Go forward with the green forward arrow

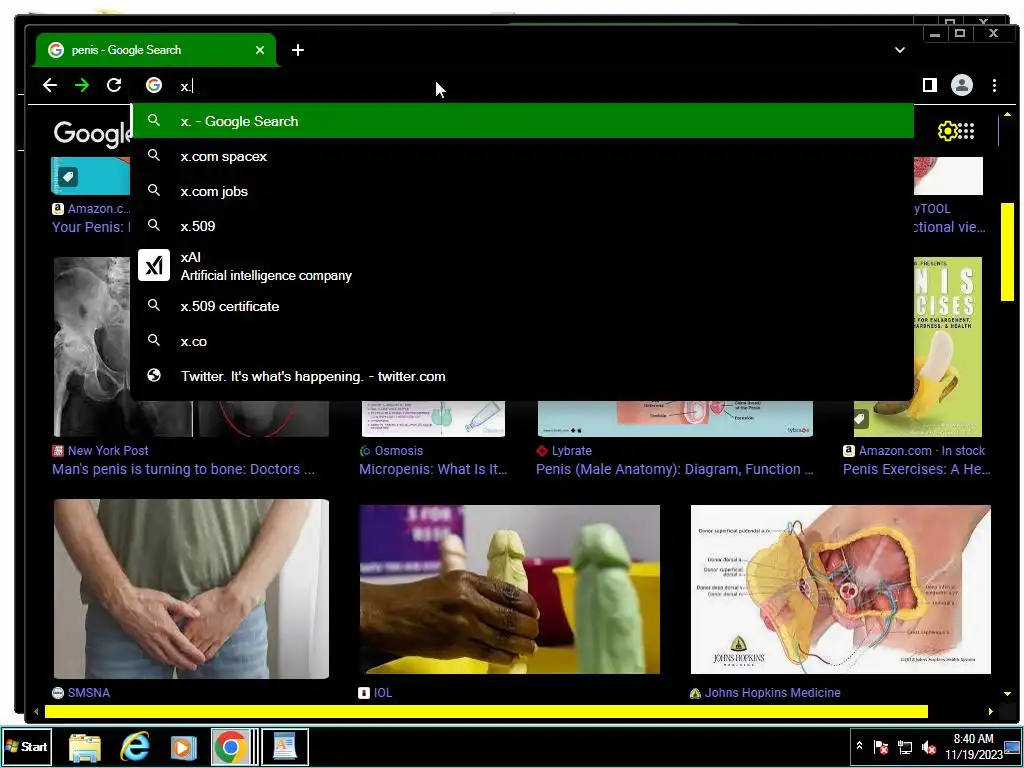(82, 85)
